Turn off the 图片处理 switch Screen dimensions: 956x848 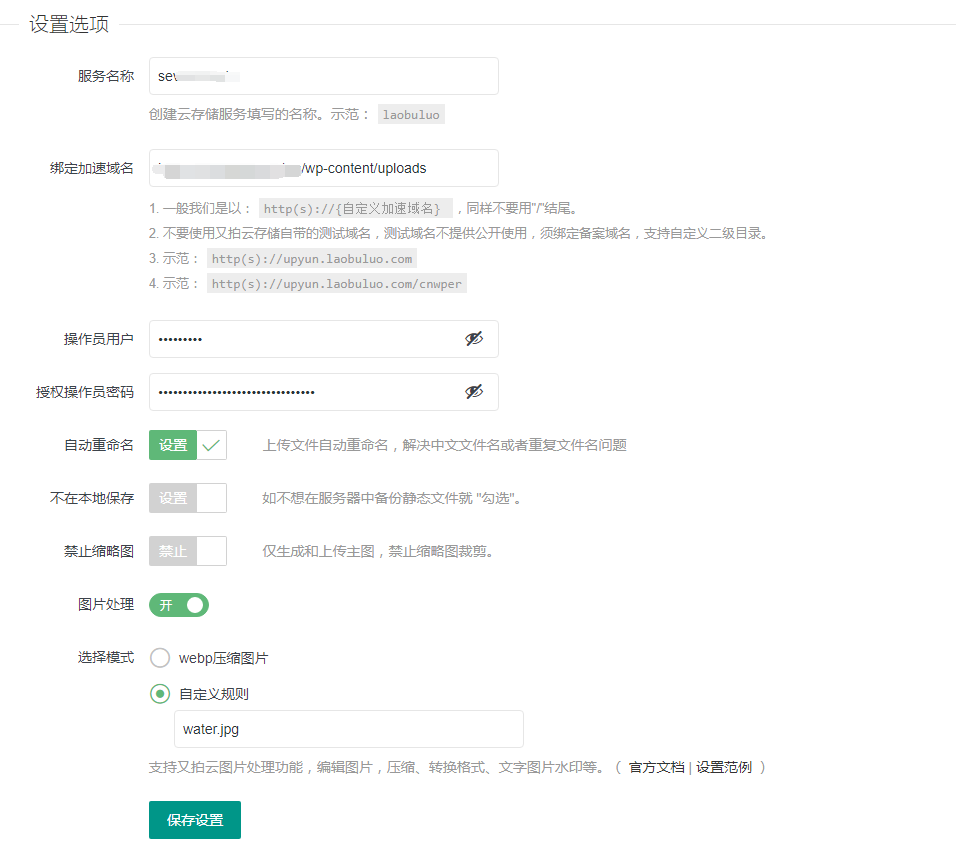tap(179, 605)
